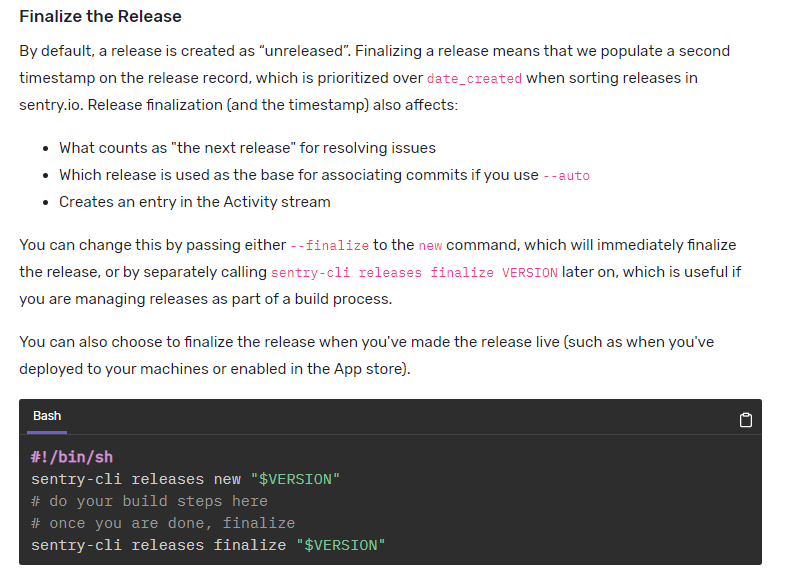Click the "Finalize the Release" heading
Image resolution: width=791 pixels, height=584 pixels.
(100, 18)
